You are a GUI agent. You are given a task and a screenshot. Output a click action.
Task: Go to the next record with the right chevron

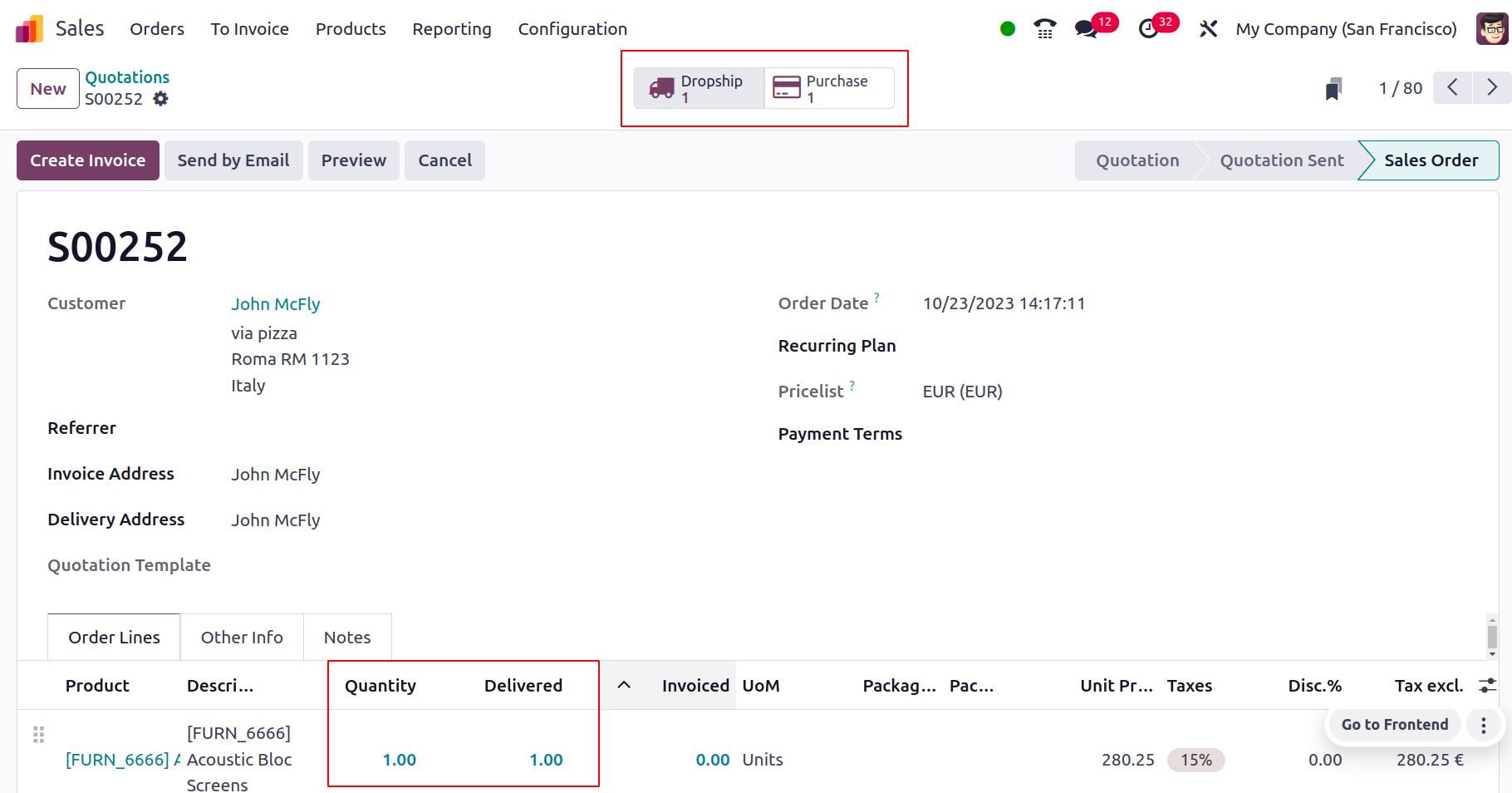pyautogui.click(x=1491, y=87)
